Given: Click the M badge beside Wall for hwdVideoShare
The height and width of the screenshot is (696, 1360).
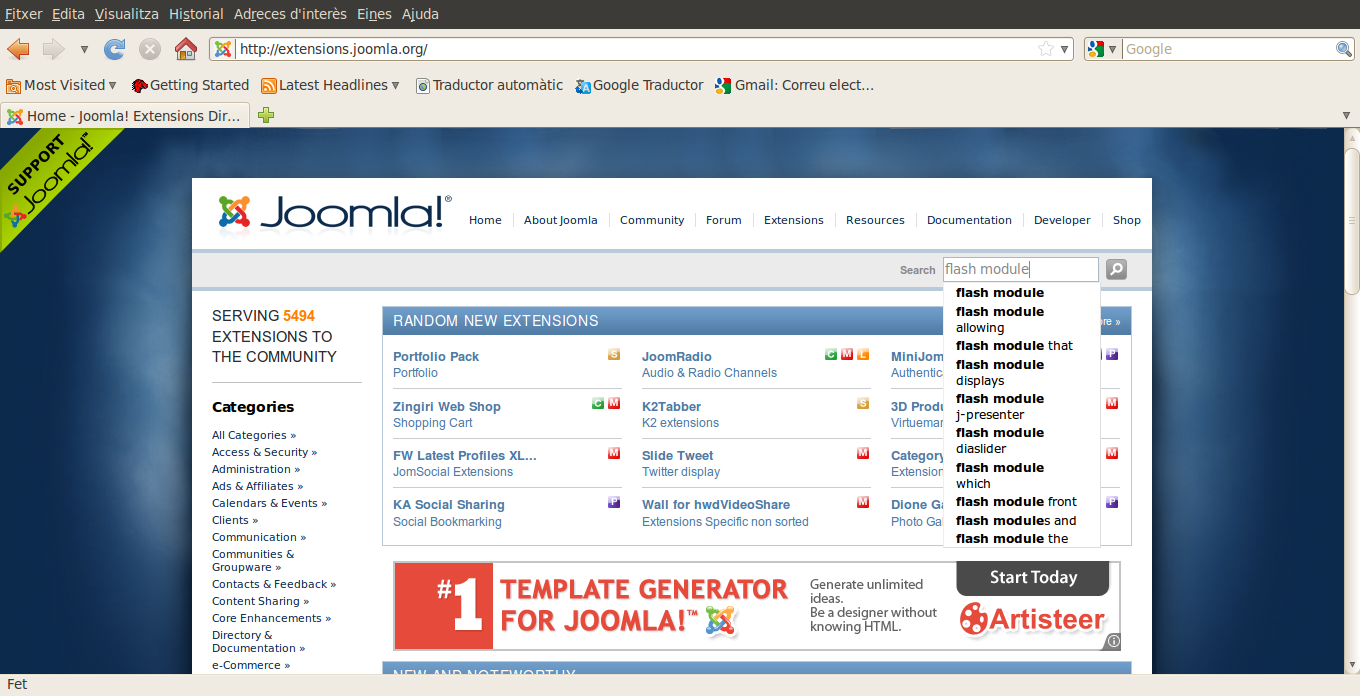Looking at the screenshot, I should [863, 502].
